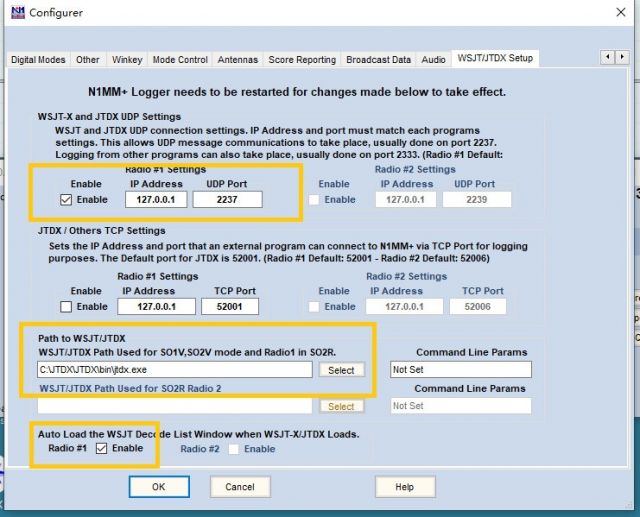
Task: Switch to Broadcast Data tab
Action: tap(378, 60)
